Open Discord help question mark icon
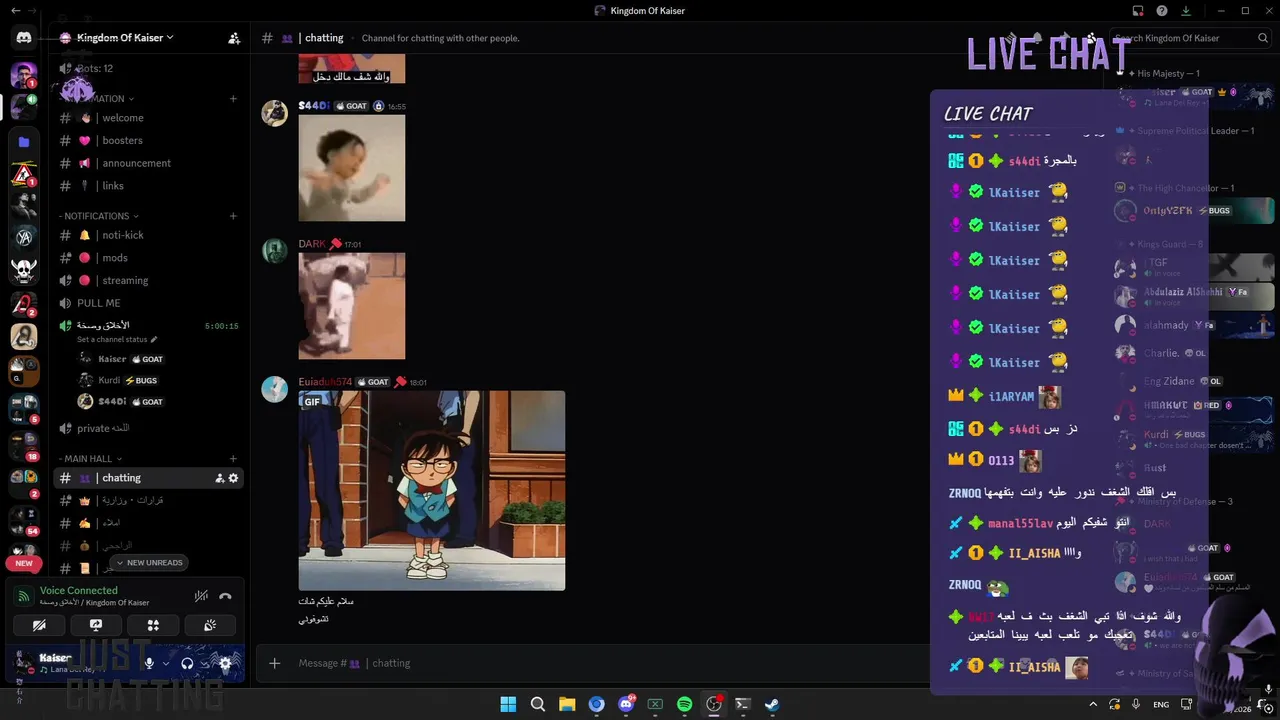 1162,11
